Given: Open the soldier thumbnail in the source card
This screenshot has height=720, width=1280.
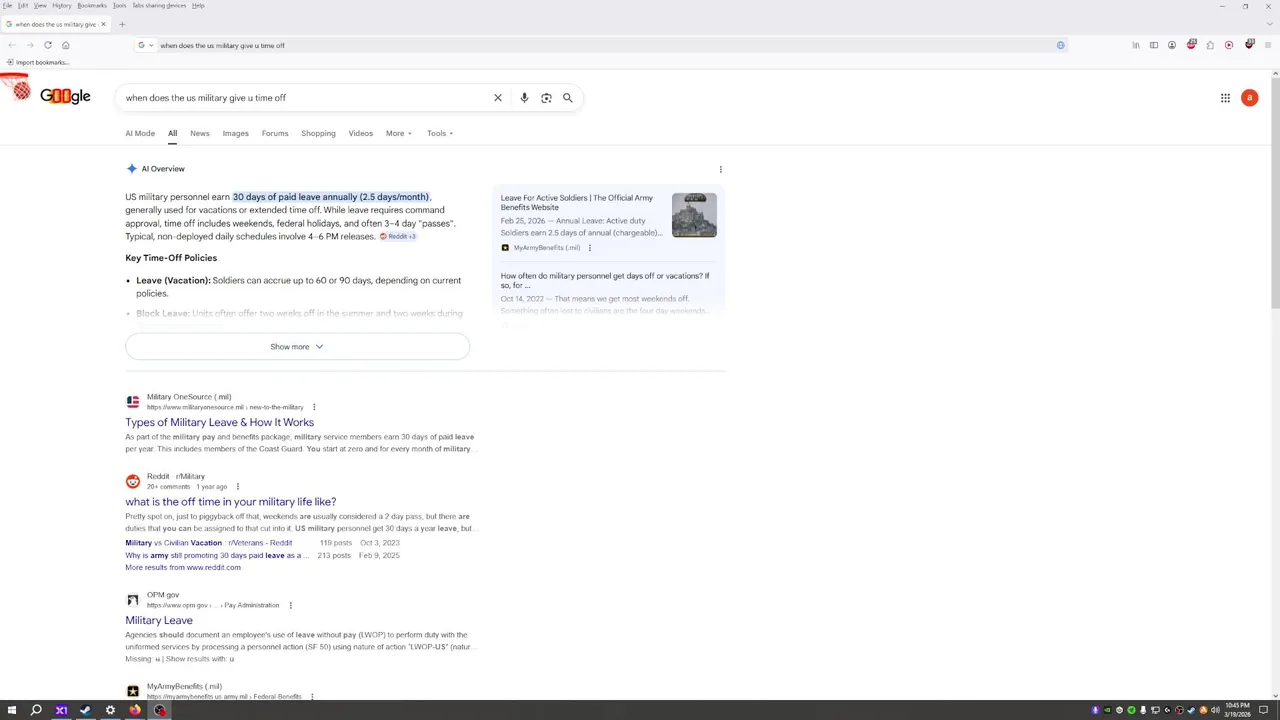Looking at the screenshot, I should pos(694,215).
